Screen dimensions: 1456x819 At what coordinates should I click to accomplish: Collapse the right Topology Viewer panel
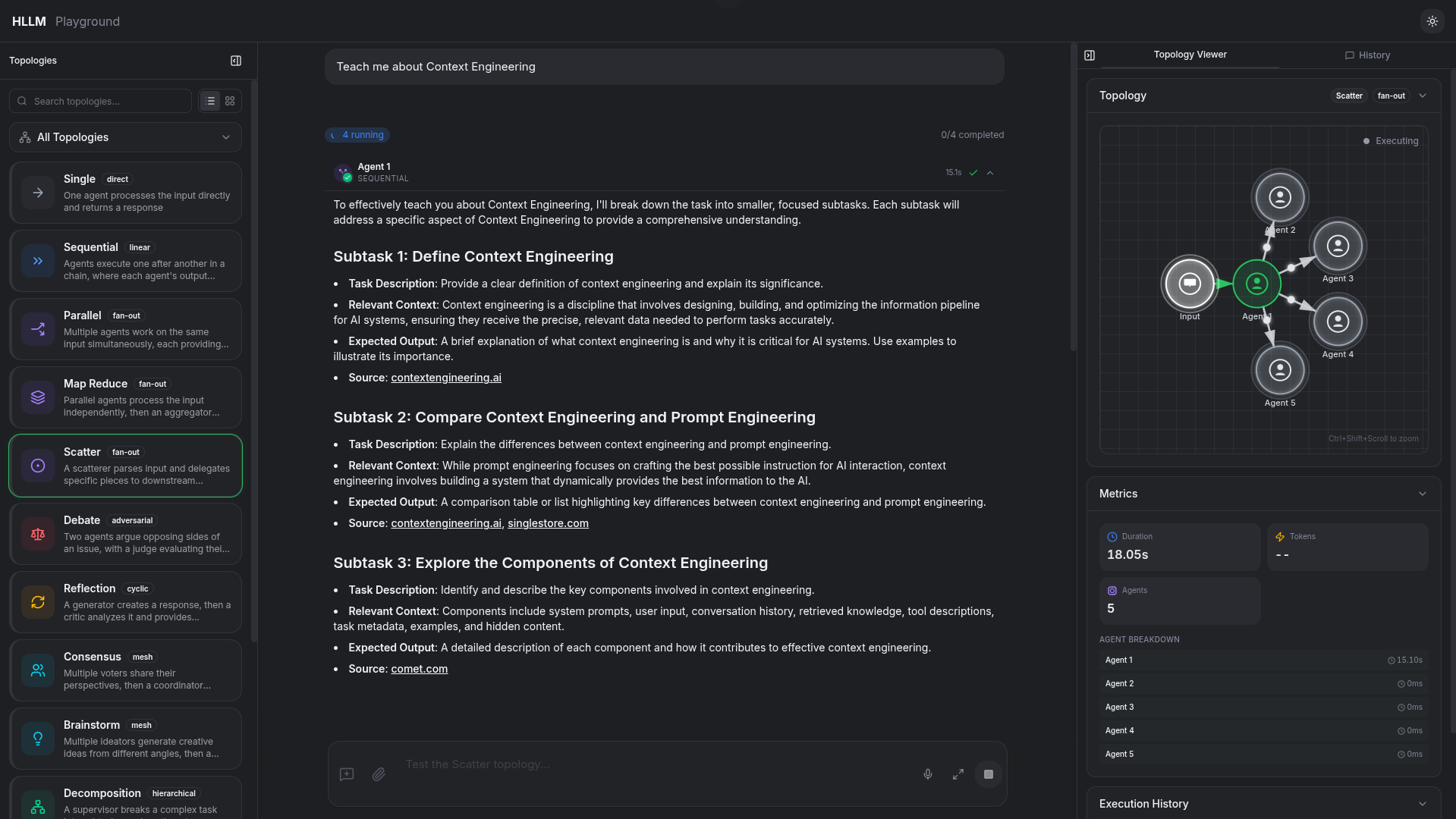(x=1090, y=55)
